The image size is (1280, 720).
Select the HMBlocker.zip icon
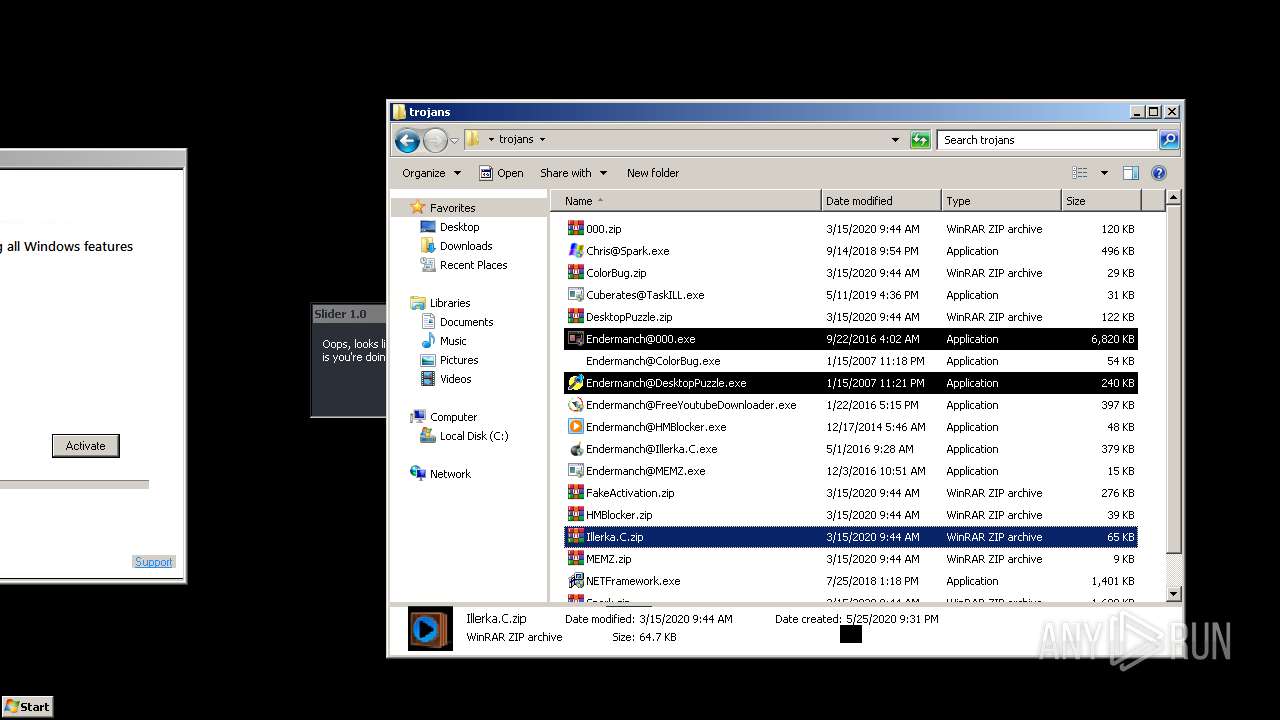click(x=575, y=515)
